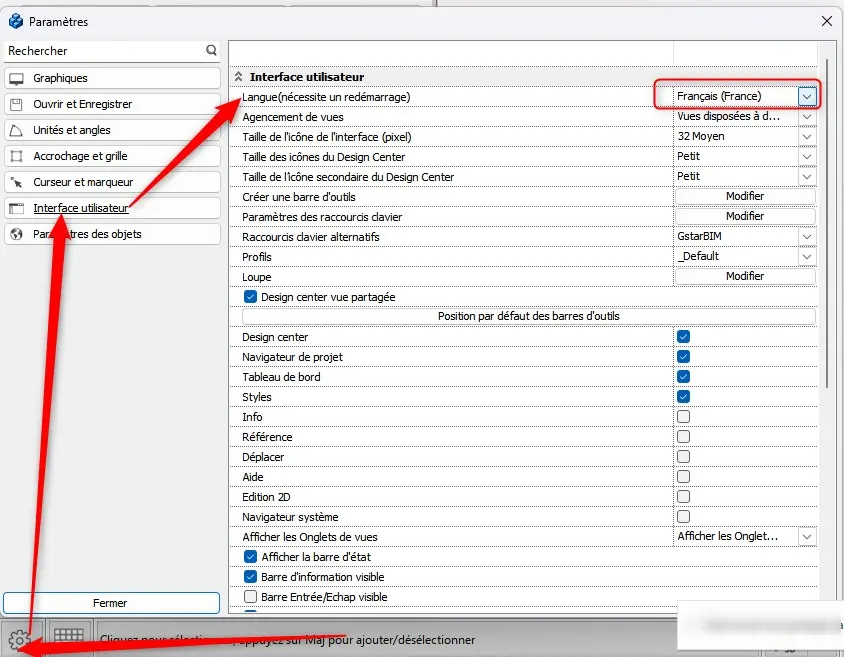Open the Ouvrir et Enregistrer category
Screen dimensions: 844x657
[x=112, y=104]
